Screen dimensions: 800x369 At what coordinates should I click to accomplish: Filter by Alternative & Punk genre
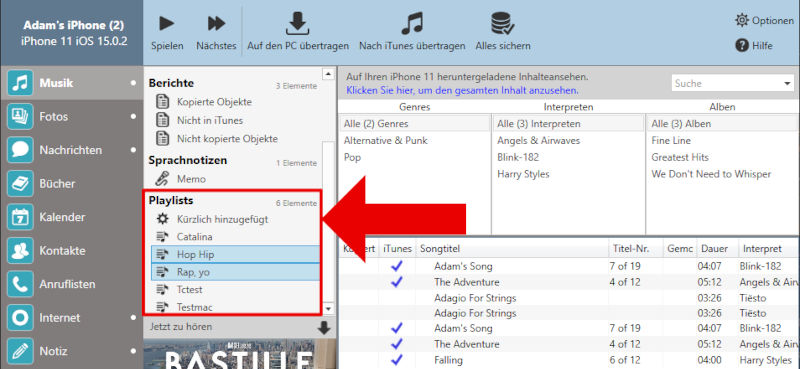(386, 140)
